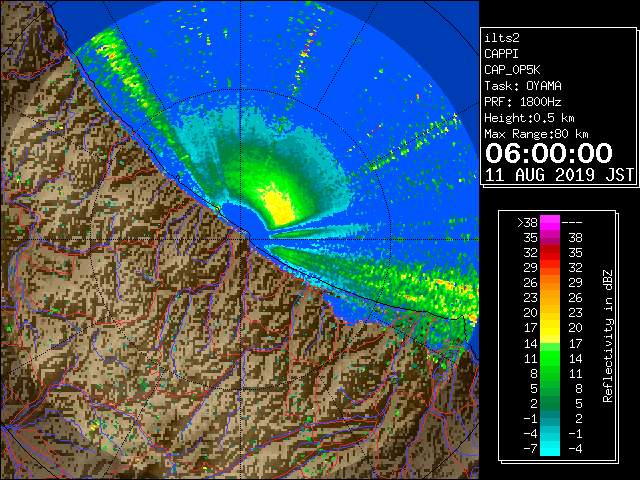Click the 'ilts2' label in info box

point(502,38)
